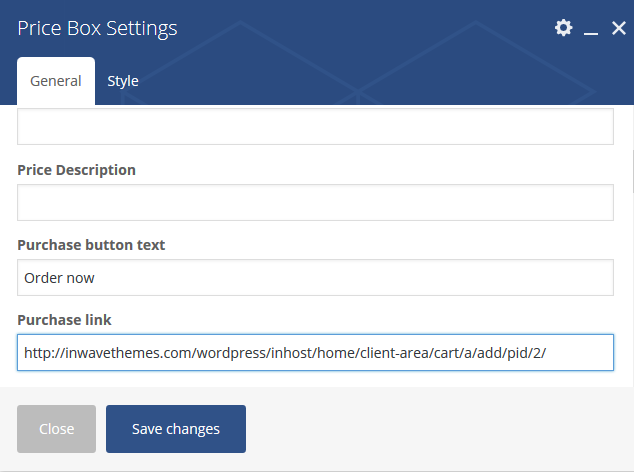Screen dimensions: 634x472
Task: Click the Price Description label
Action: [x=76, y=170]
